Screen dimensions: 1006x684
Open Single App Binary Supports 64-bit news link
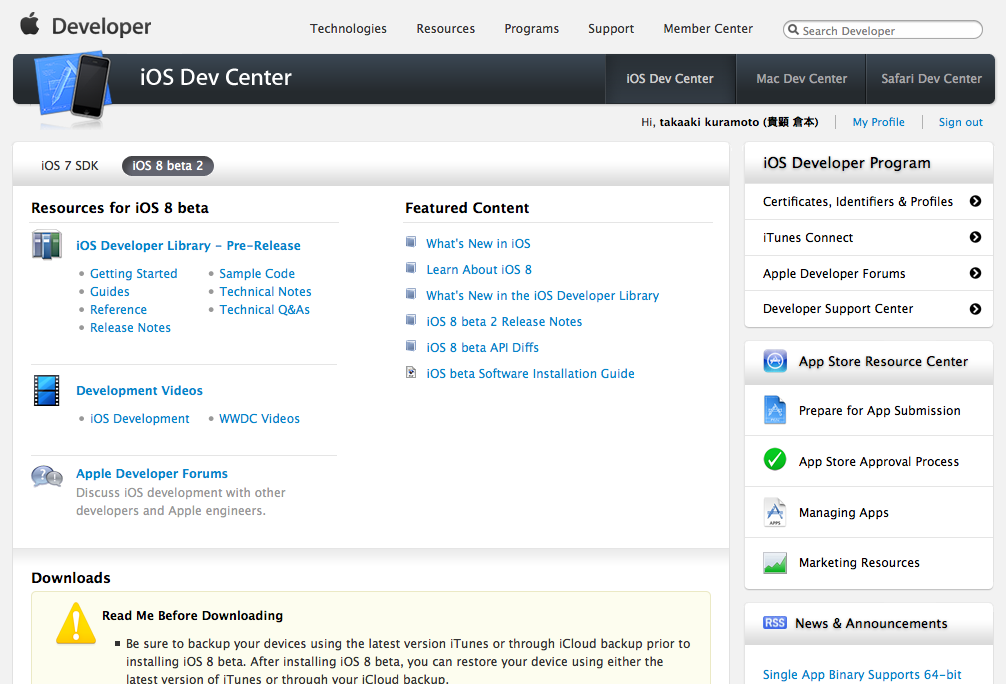pos(862,674)
